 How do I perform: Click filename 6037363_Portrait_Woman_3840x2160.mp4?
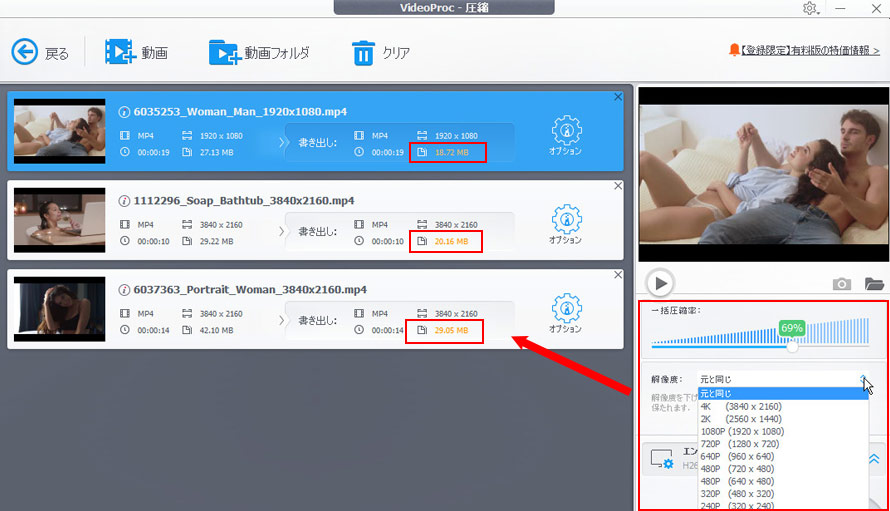tap(250, 290)
